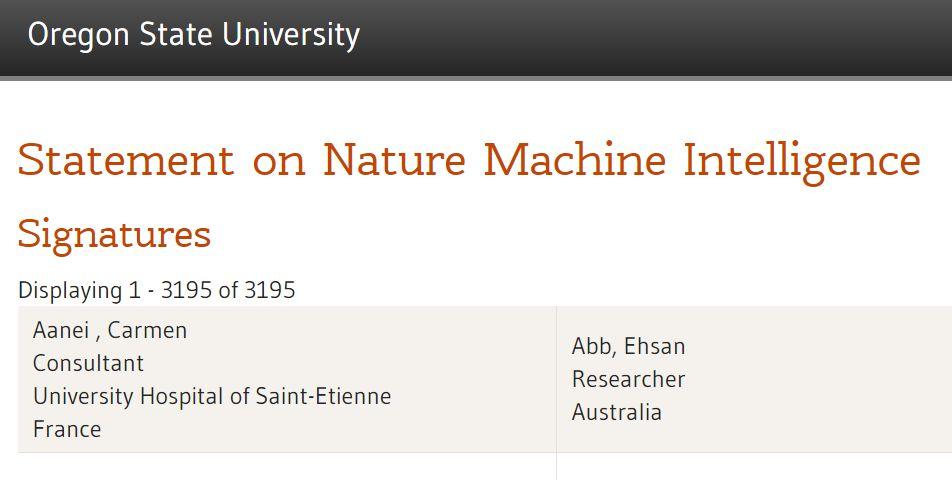The width and height of the screenshot is (952, 480).
Task: Select the name Abb, Ehsan
Action: pos(628,346)
